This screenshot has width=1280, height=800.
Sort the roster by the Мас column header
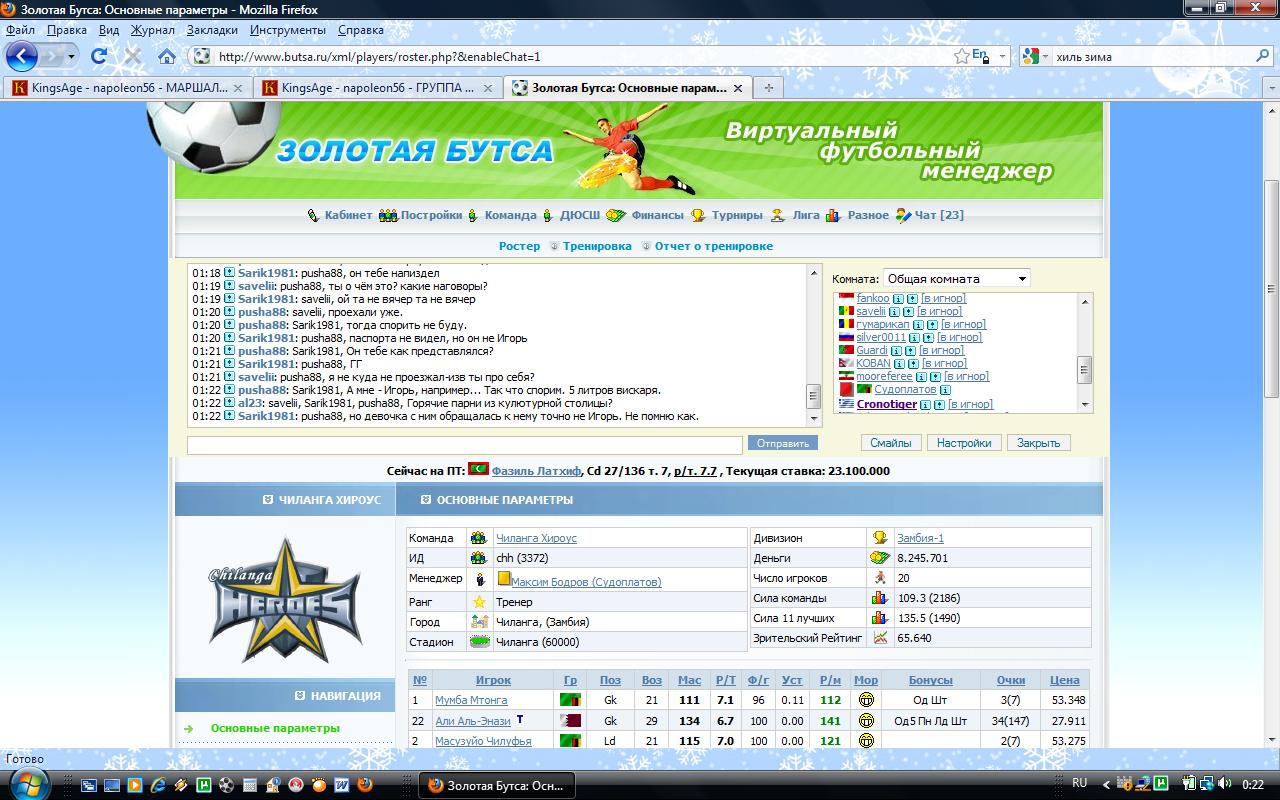click(689, 680)
